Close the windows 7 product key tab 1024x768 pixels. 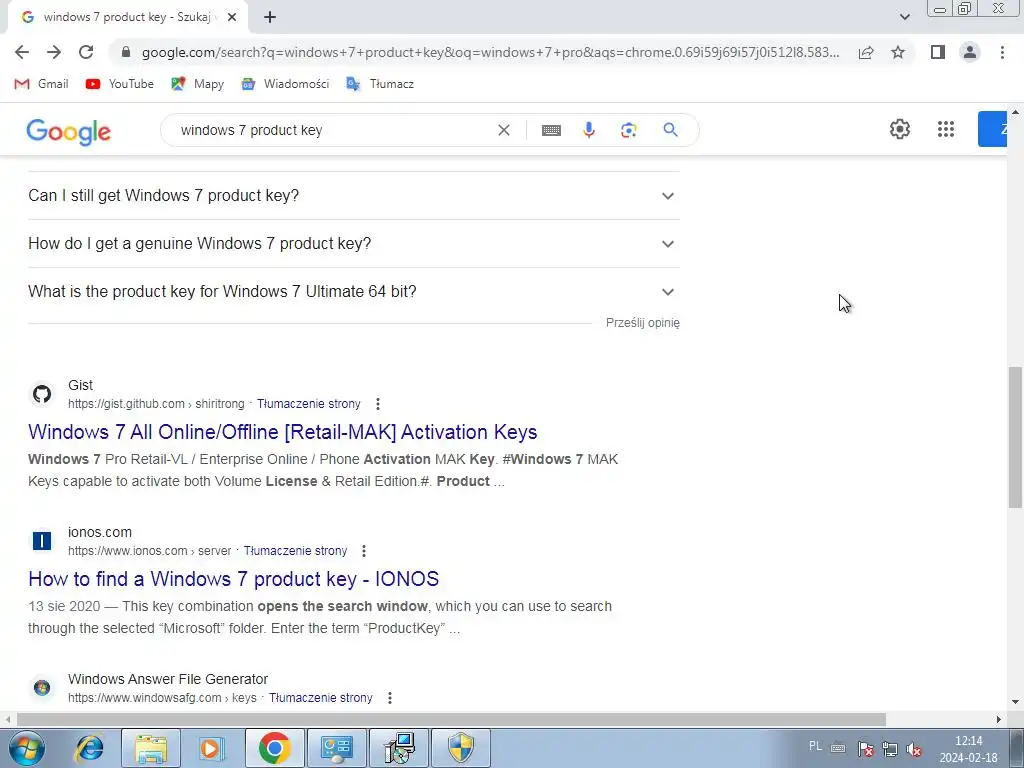point(231,17)
